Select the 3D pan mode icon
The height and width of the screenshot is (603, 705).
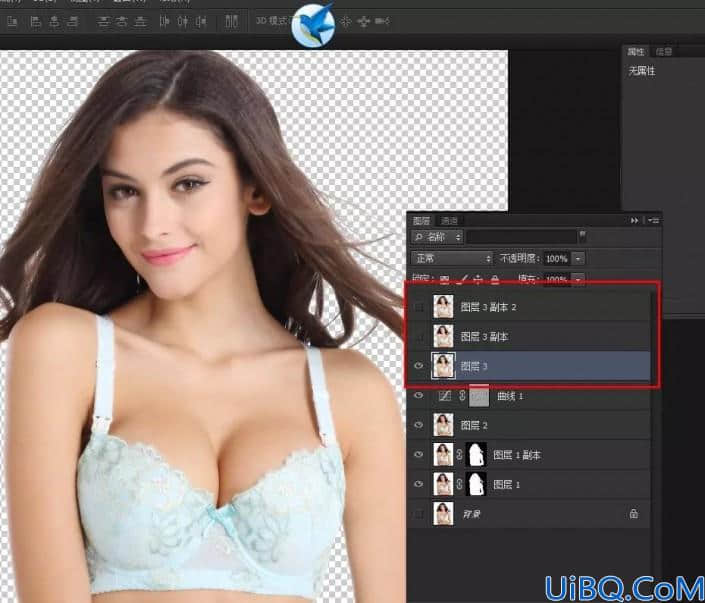(x=345, y=21)
